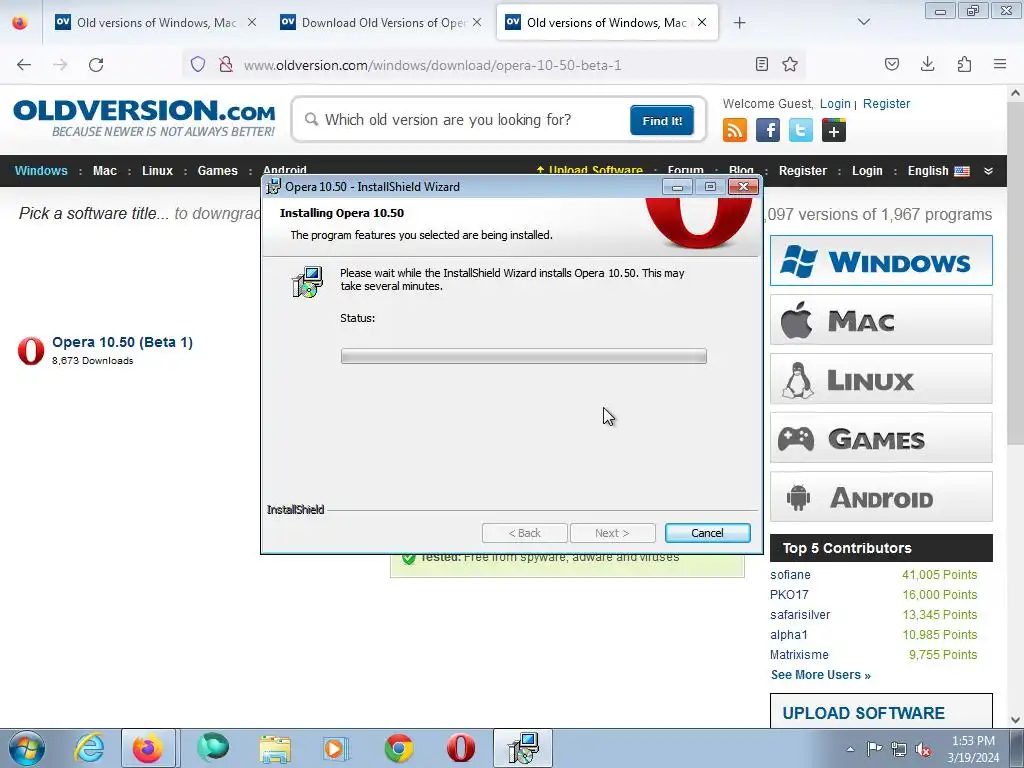The height and width of the screenshot is (768, 1024).
Task: Click the Upload Software banner
Action: point(881,712)
